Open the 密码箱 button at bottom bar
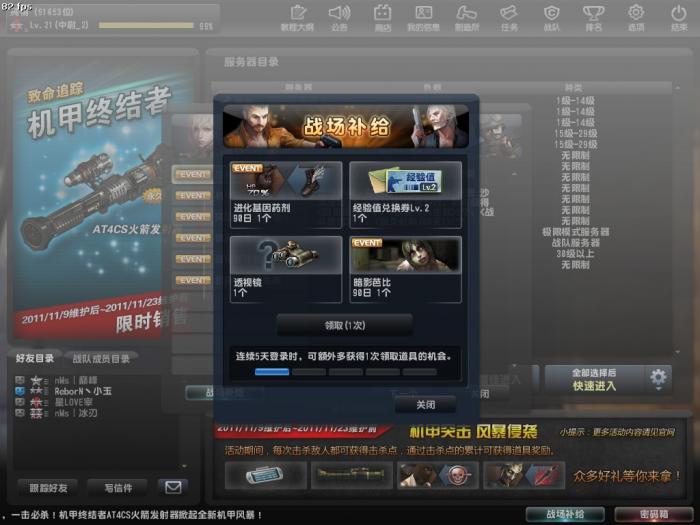 click(654, 514)
